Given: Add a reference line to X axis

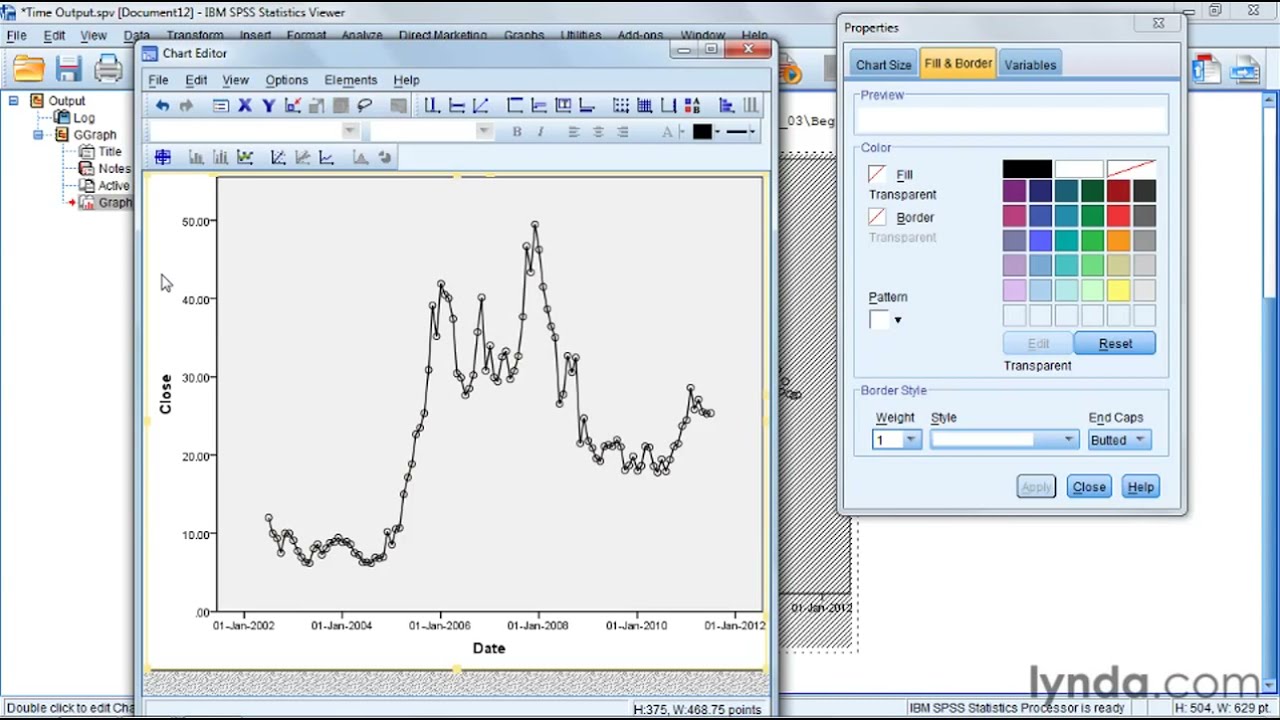Looking at the screenshot, I should [x=432, y=106].
